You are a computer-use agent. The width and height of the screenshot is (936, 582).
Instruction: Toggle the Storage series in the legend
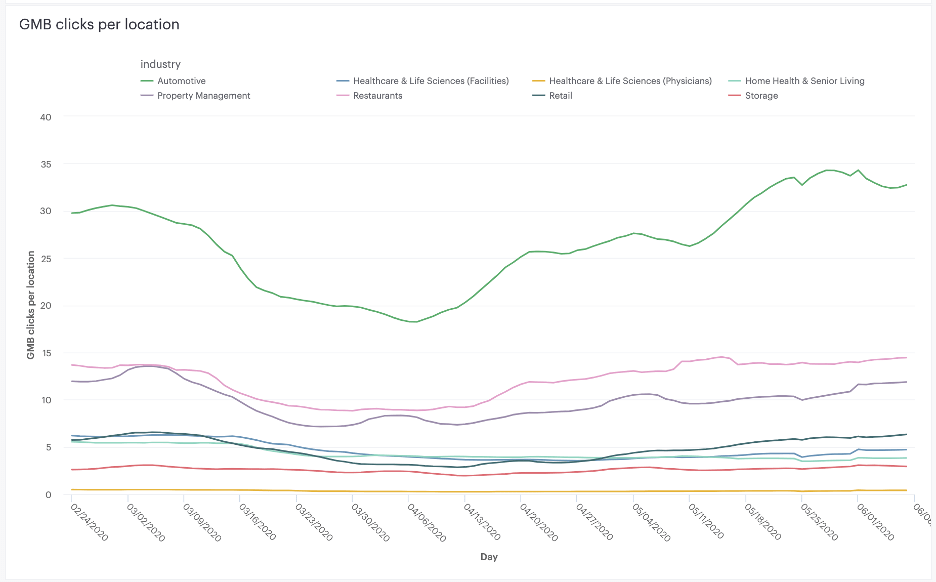coord(761,95)
